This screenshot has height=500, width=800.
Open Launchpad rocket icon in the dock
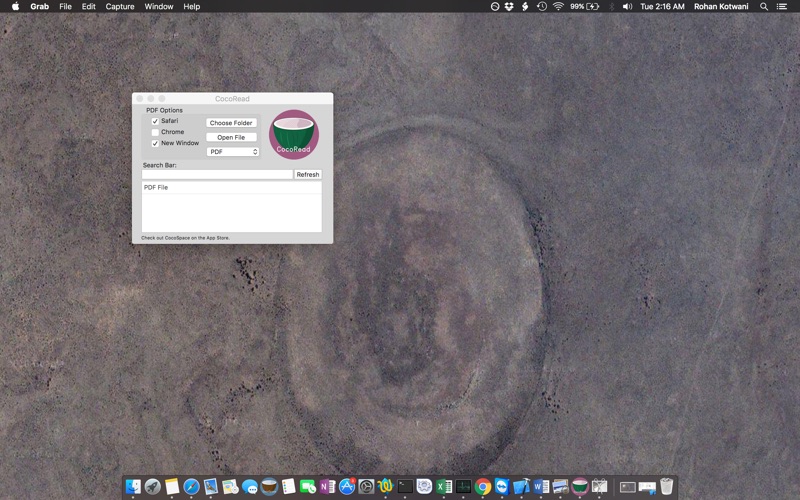coord(153,487)
